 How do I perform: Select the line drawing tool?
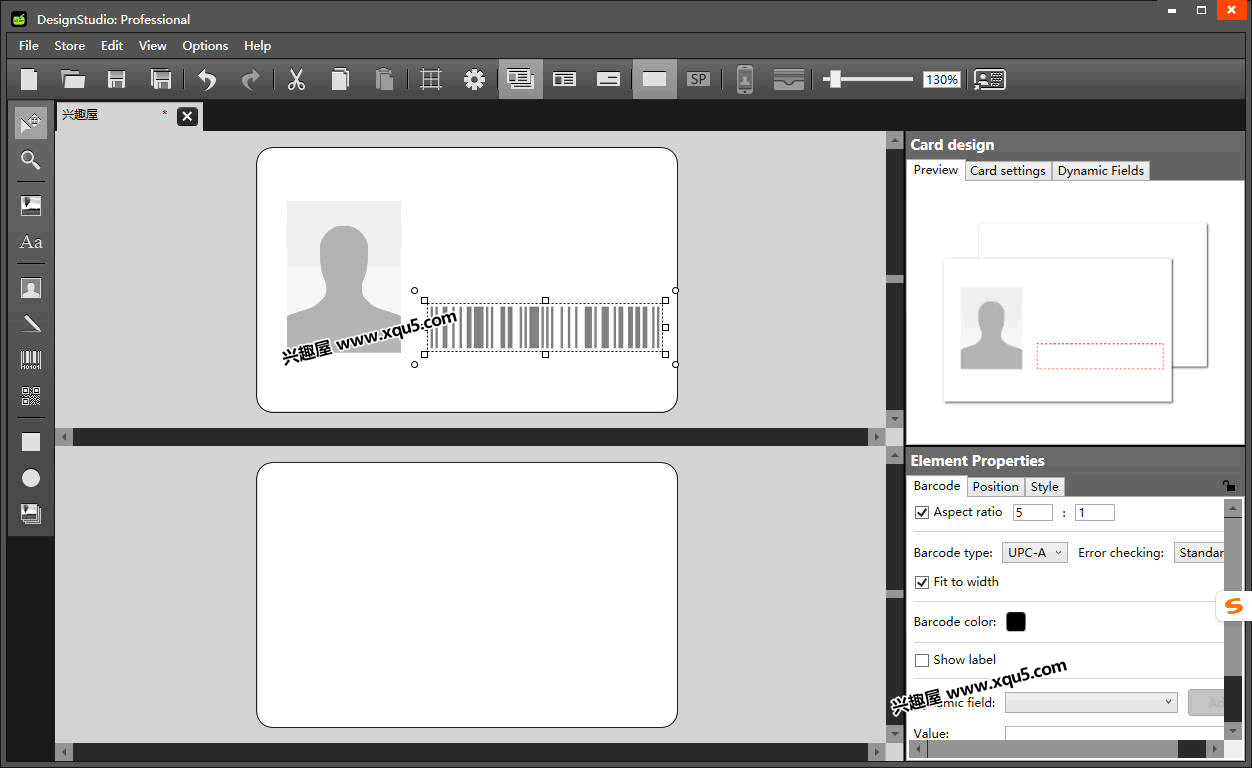(31, 323)
